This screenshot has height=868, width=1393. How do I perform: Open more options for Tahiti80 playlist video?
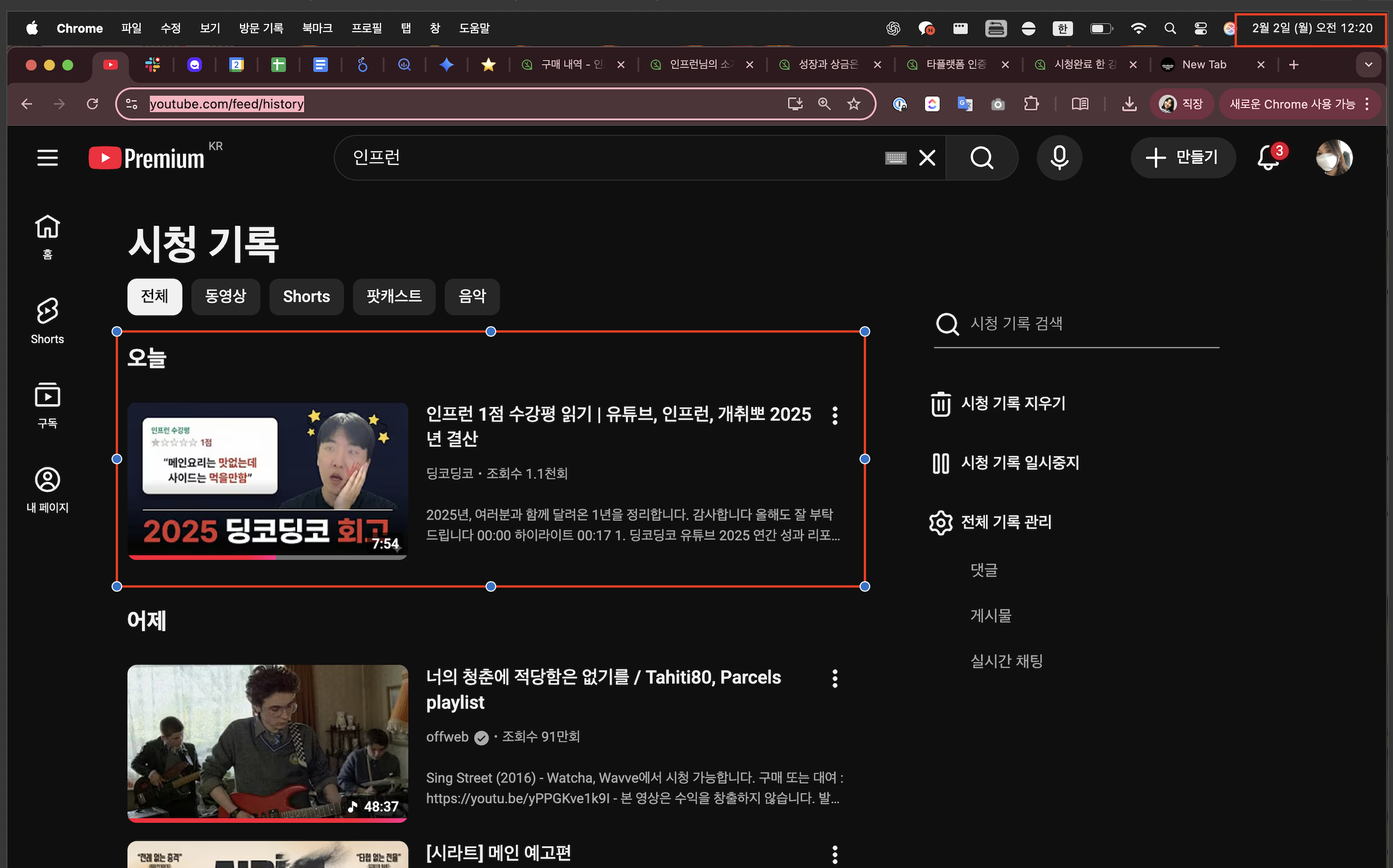pyautogui.click(x=835, y=678)
